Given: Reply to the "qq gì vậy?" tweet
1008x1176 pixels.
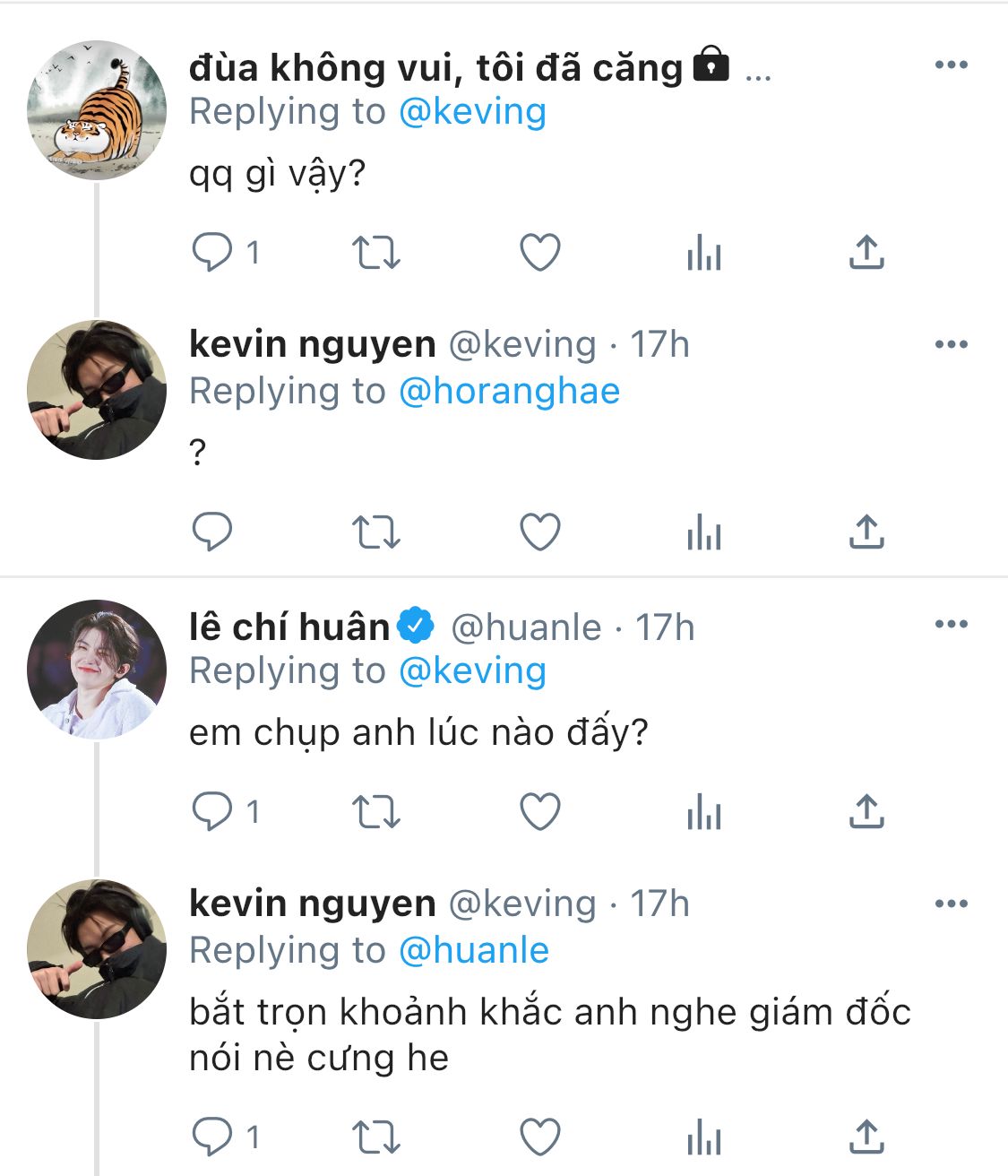Looking at the screenshot, I should 213,253.
